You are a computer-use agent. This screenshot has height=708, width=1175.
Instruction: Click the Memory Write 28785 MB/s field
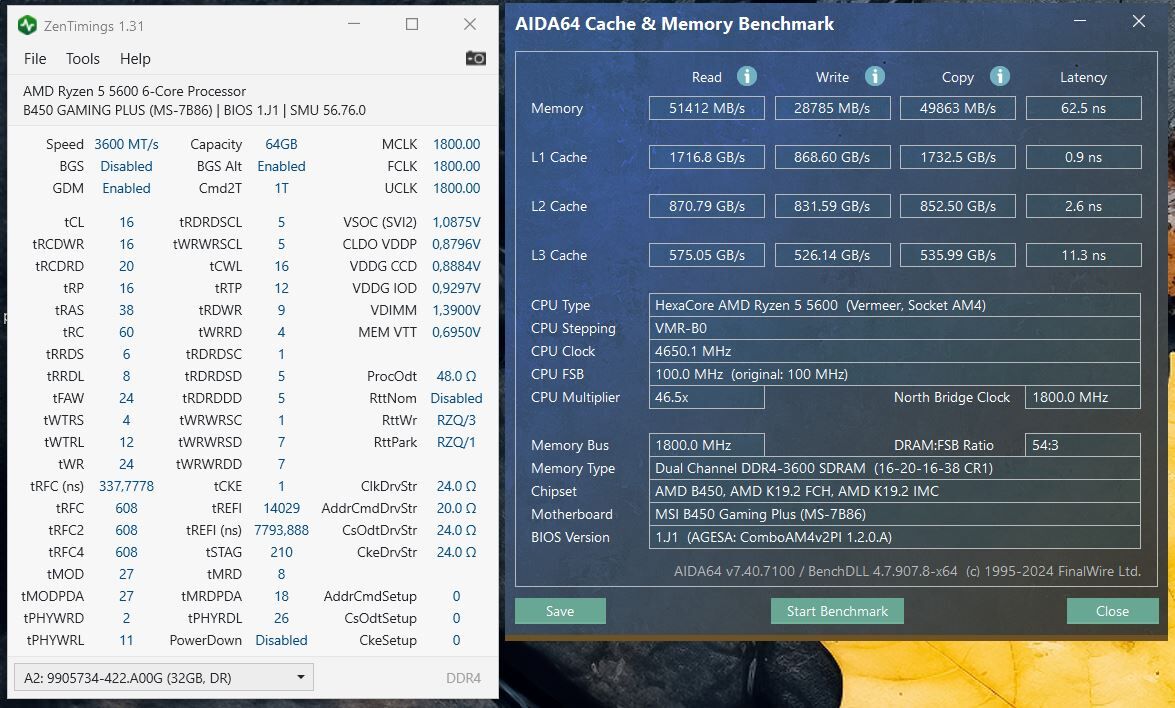click(832, 108)
